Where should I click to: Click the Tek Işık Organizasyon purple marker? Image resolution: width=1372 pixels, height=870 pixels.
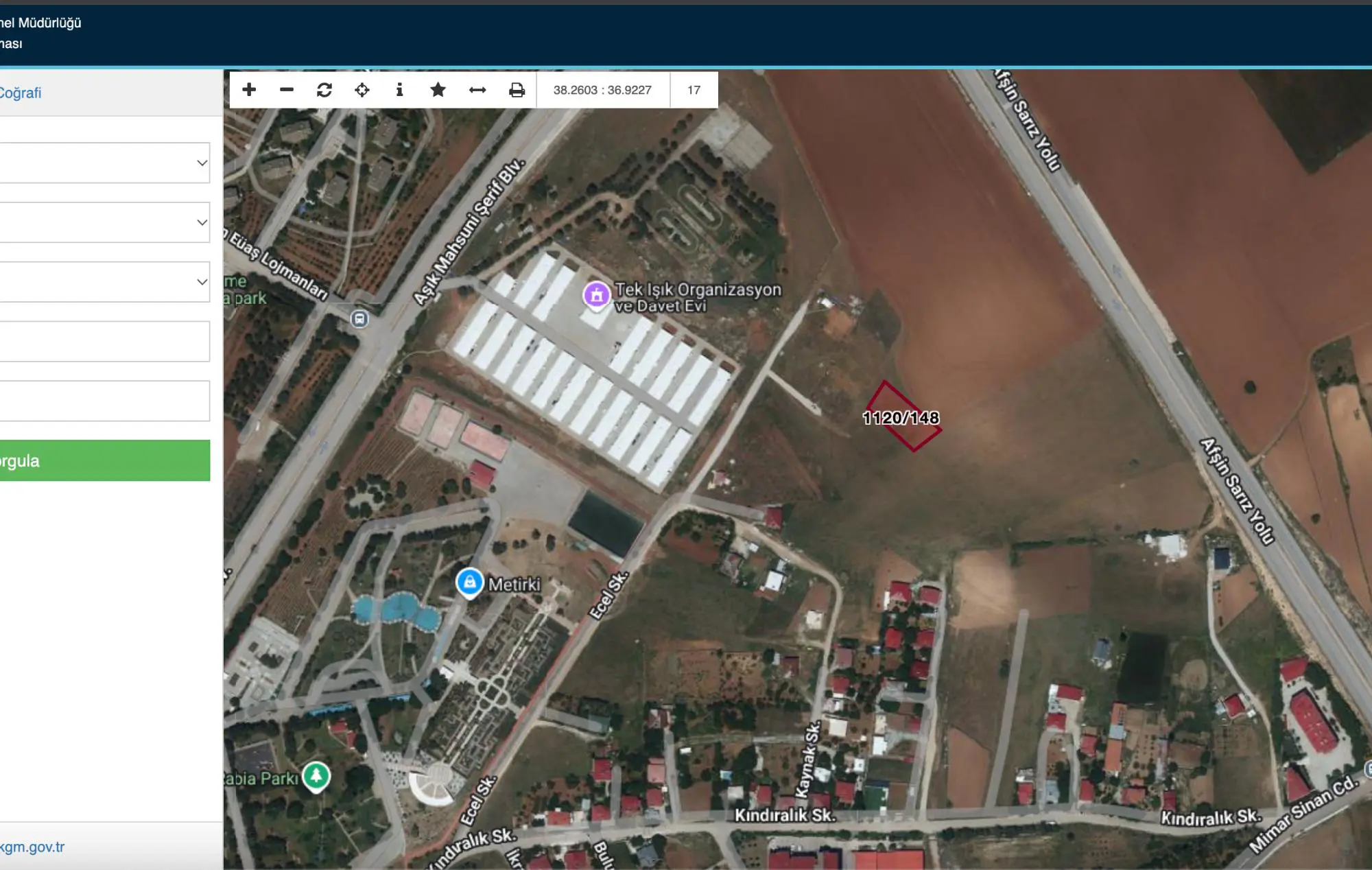pos(597,296)
